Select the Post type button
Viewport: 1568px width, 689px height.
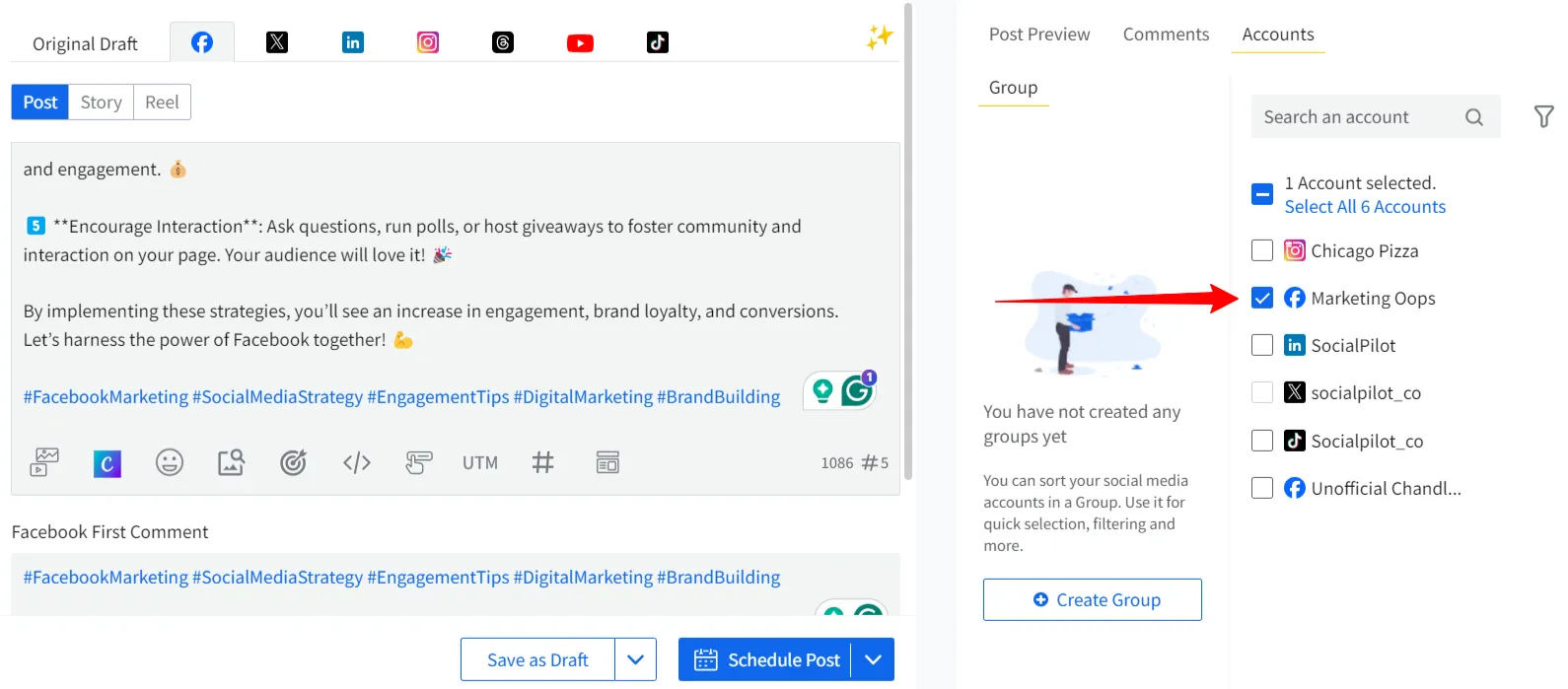coord(40,102)
